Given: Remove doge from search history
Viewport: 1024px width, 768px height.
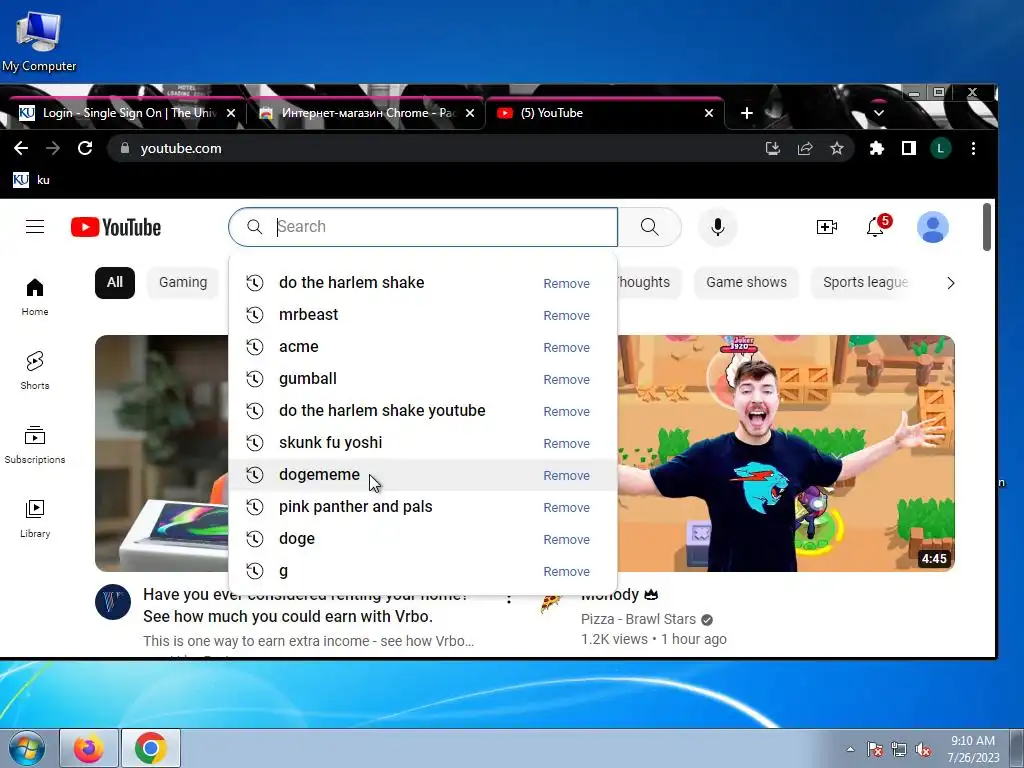Looking at the screenshot, I should 566,539.
